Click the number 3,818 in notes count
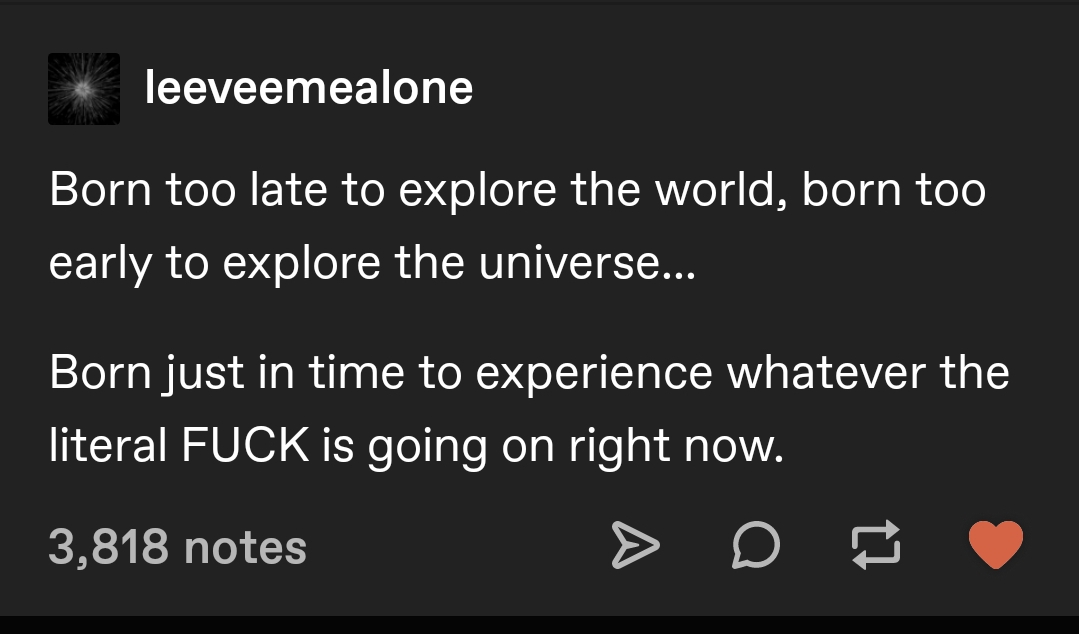Viewport: 1079px width, 634px height. click(107, 547)
